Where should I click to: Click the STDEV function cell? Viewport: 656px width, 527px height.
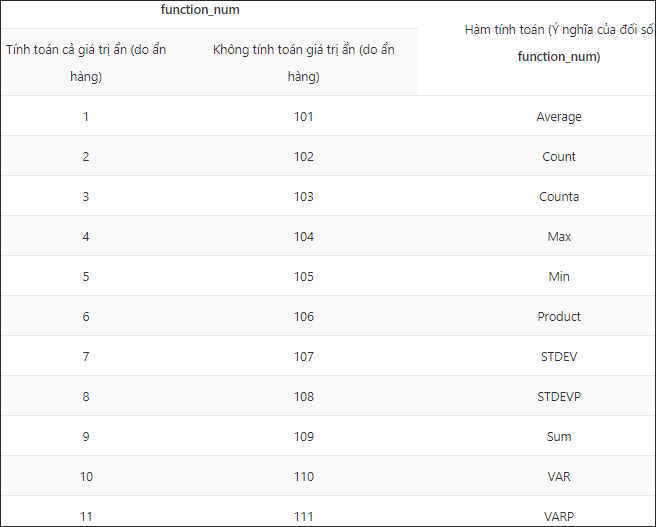pos(558,357)
